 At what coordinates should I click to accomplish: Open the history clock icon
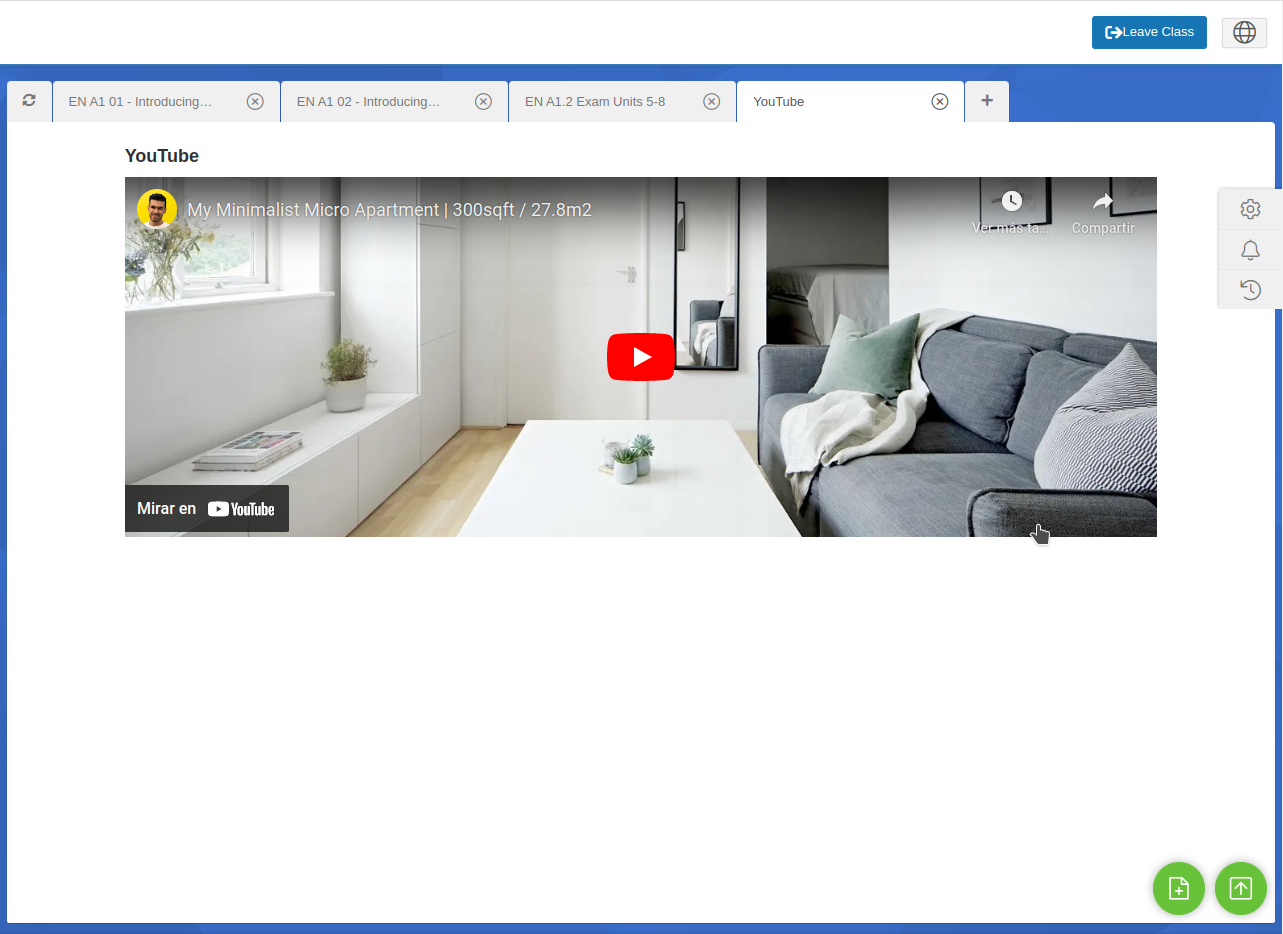[1250, 290]
